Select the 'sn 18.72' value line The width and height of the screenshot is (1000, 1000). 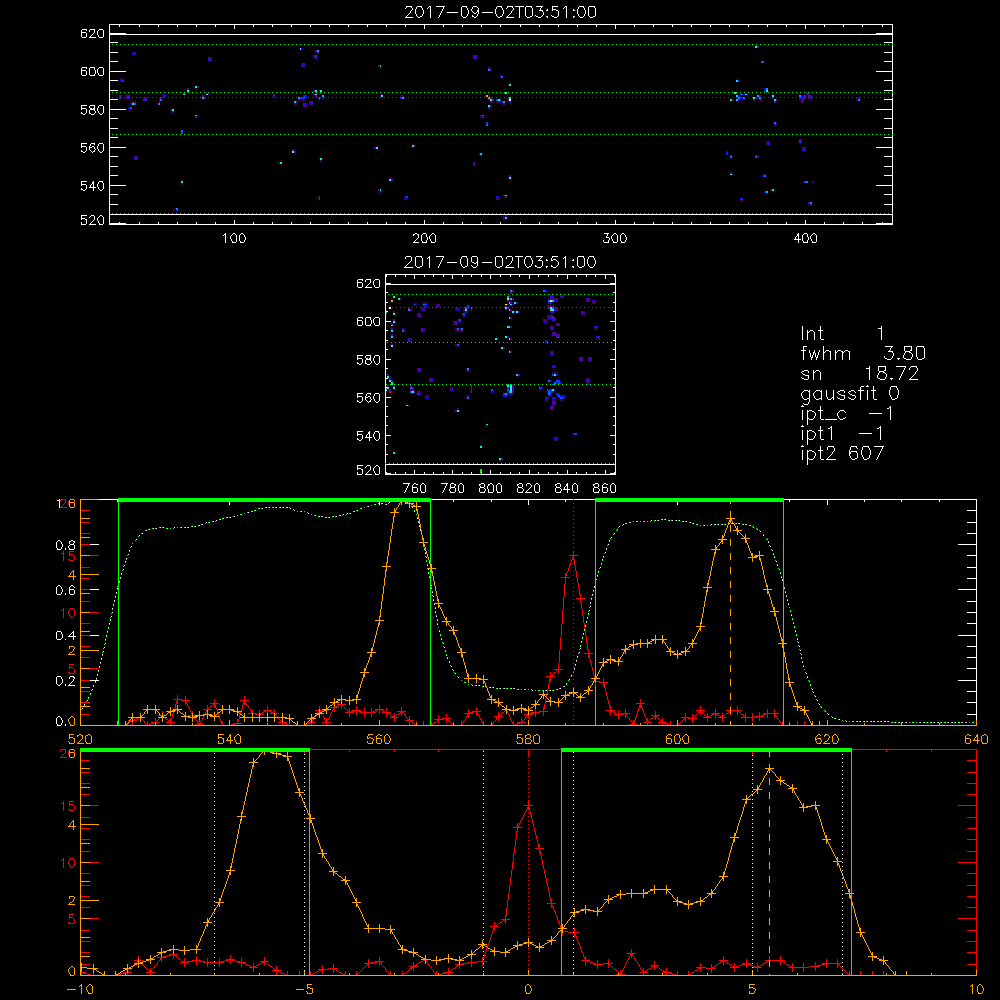[x=860, y=374]
